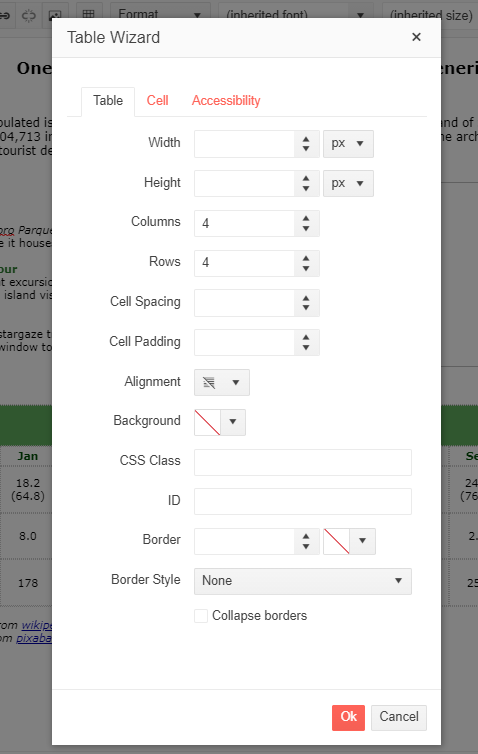Click the Alignment icon button
Viewport: 478px width, 754px height.
209,383
